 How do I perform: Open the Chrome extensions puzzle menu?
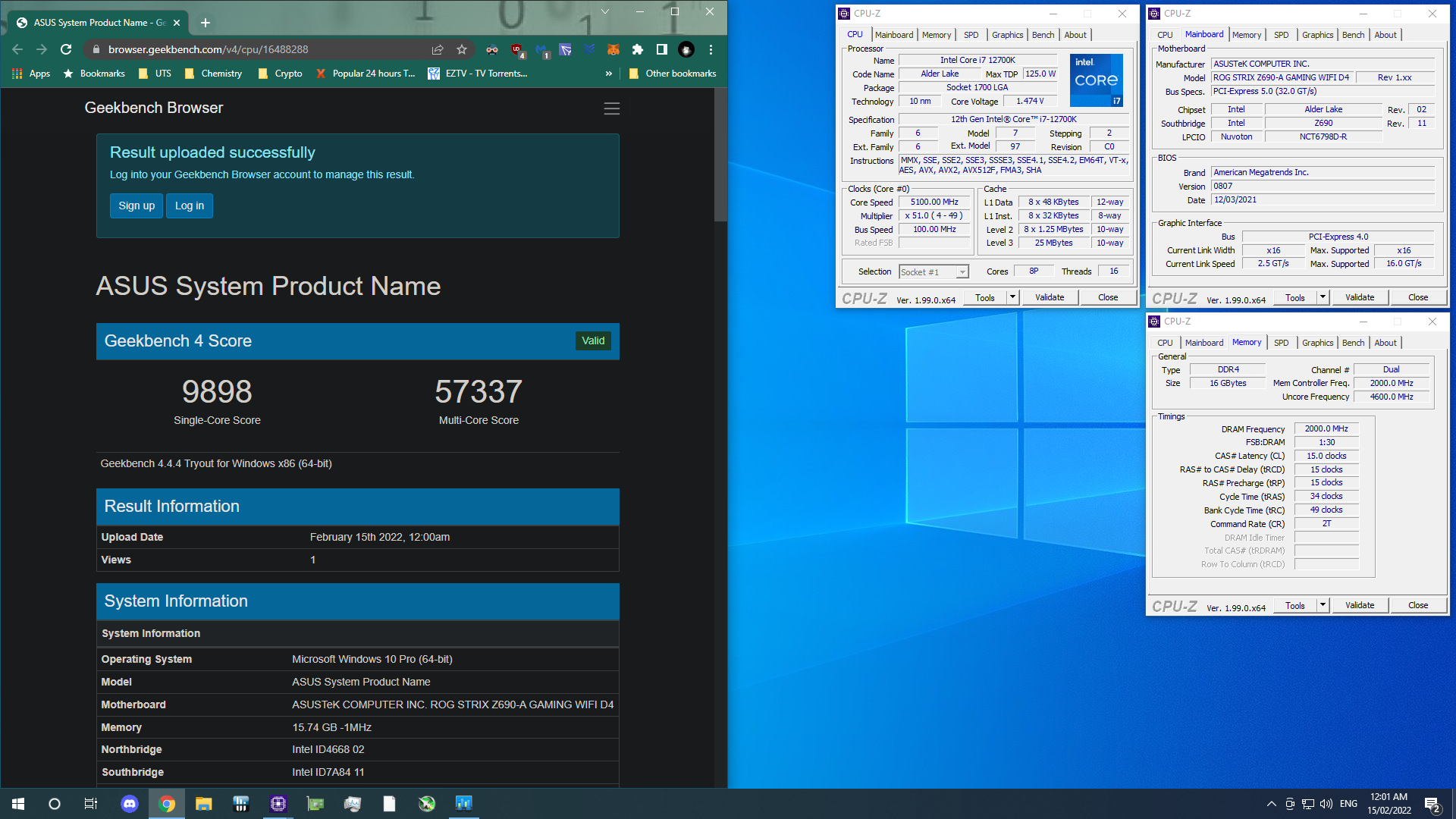click(638, 49)
